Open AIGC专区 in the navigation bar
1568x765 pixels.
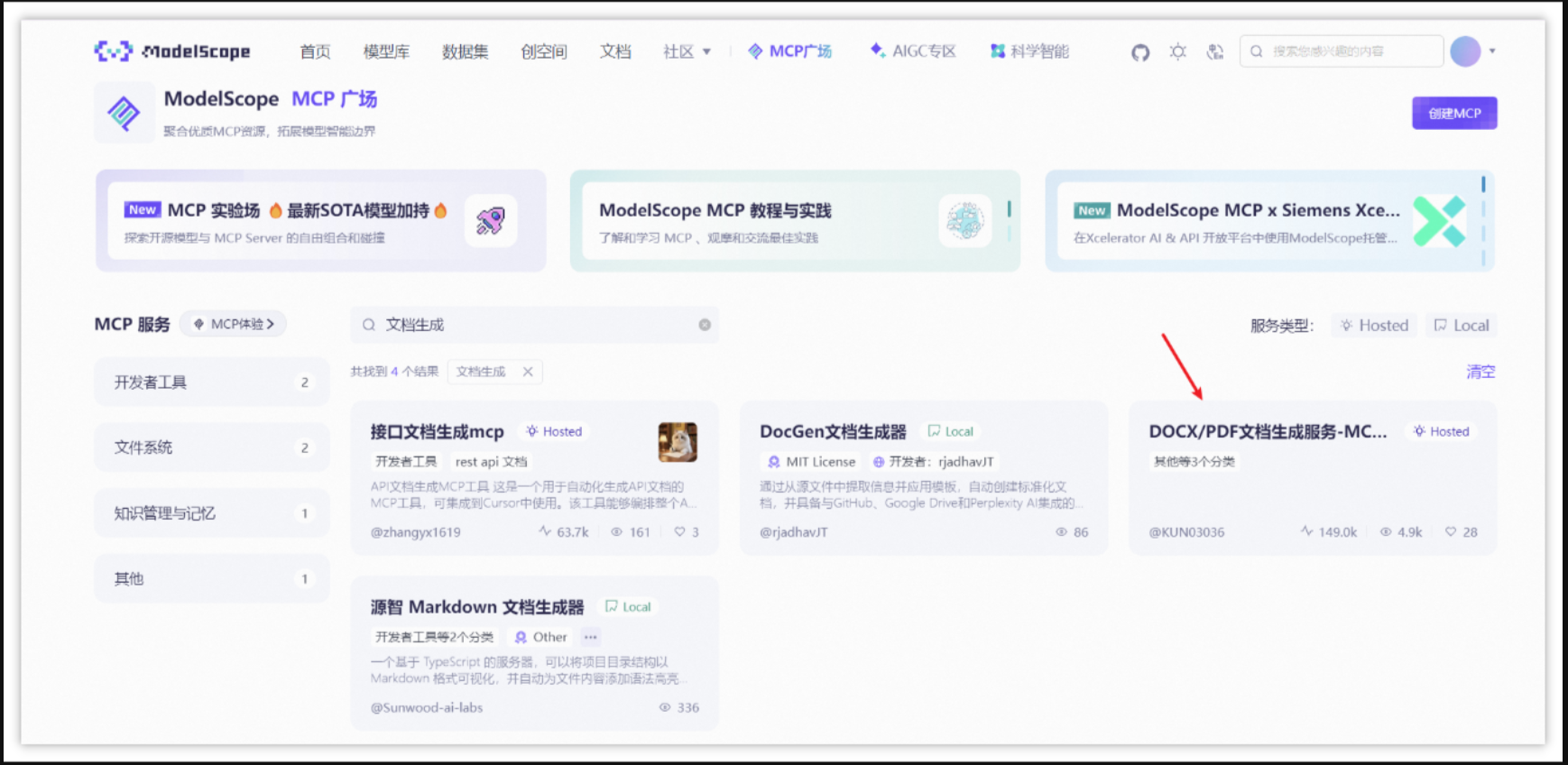tap(913, 51)
